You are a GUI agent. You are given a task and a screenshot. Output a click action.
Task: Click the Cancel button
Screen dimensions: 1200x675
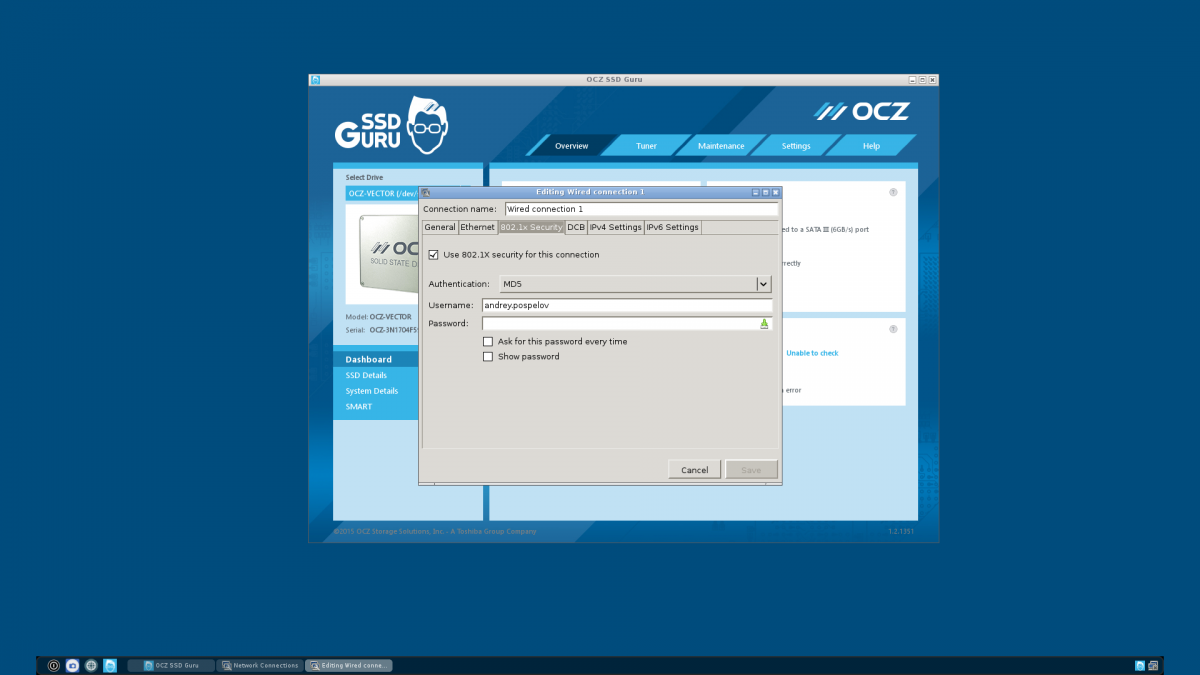(694, 470)
